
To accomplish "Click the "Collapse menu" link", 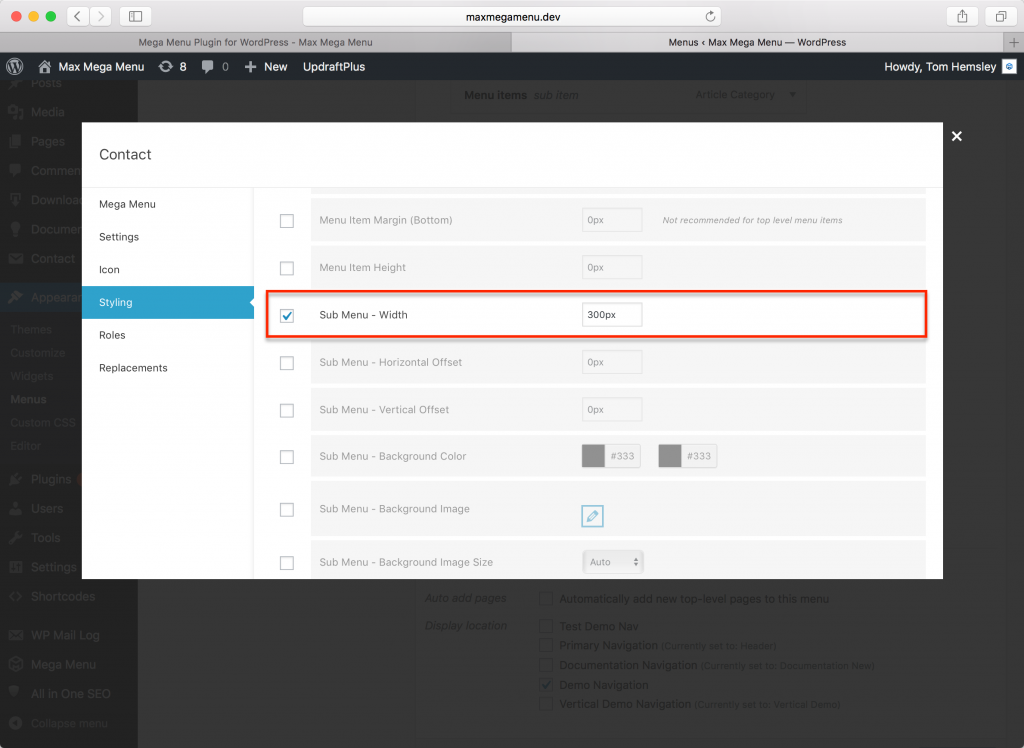I will [60, 723].
